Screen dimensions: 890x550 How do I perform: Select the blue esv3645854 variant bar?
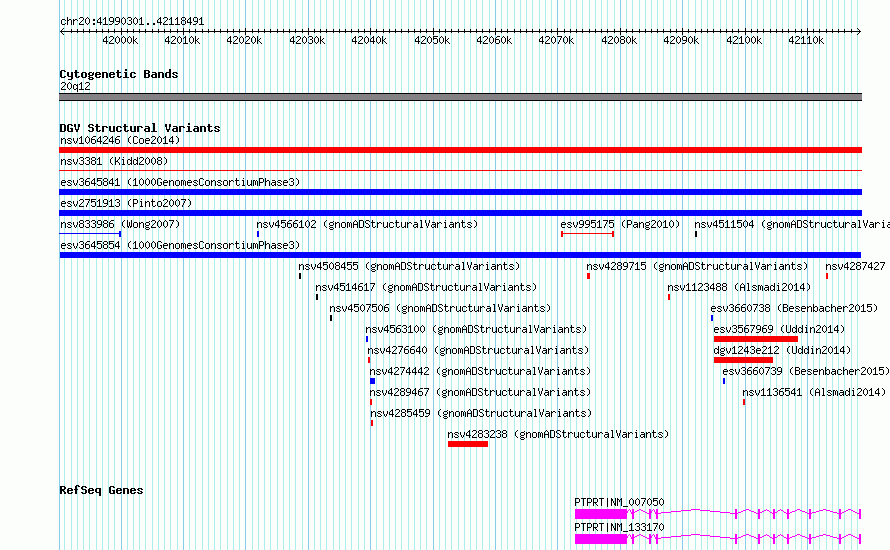460,255
